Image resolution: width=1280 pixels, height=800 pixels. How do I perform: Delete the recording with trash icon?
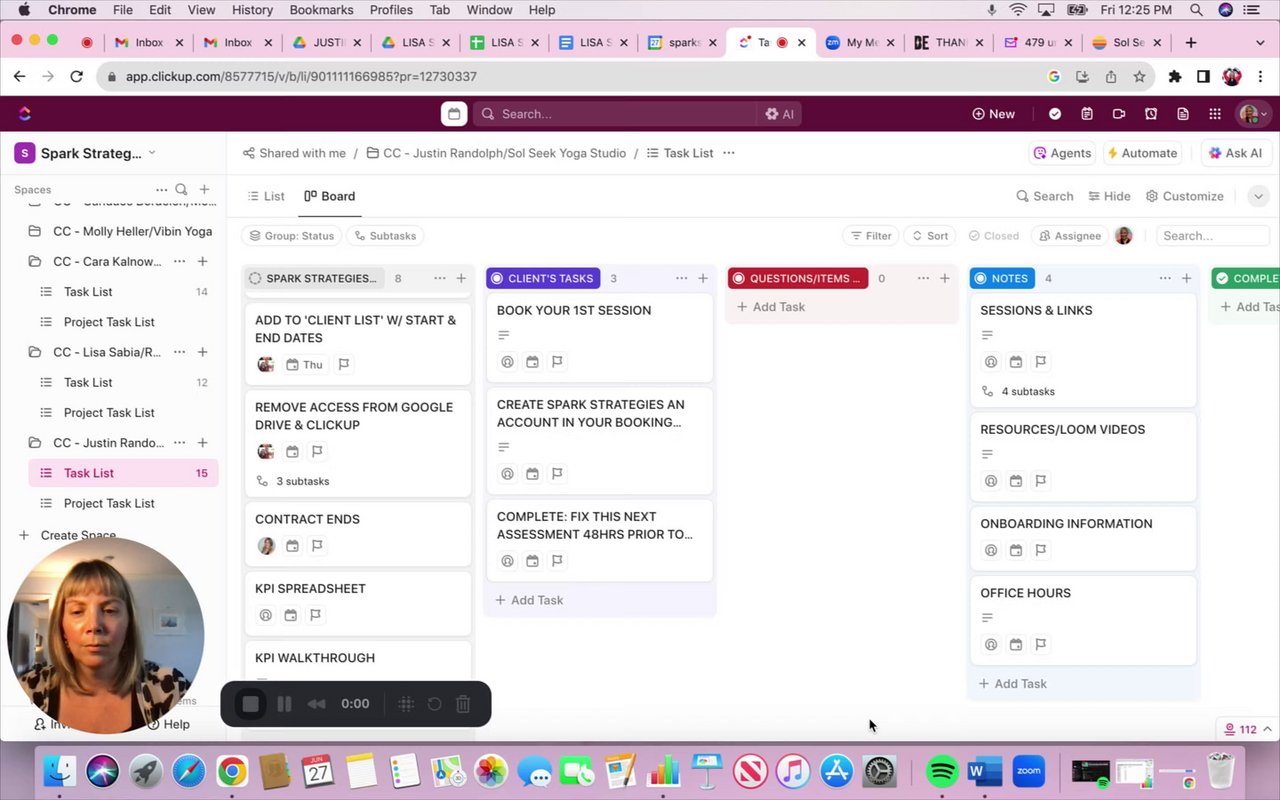(x=463, y=704)
